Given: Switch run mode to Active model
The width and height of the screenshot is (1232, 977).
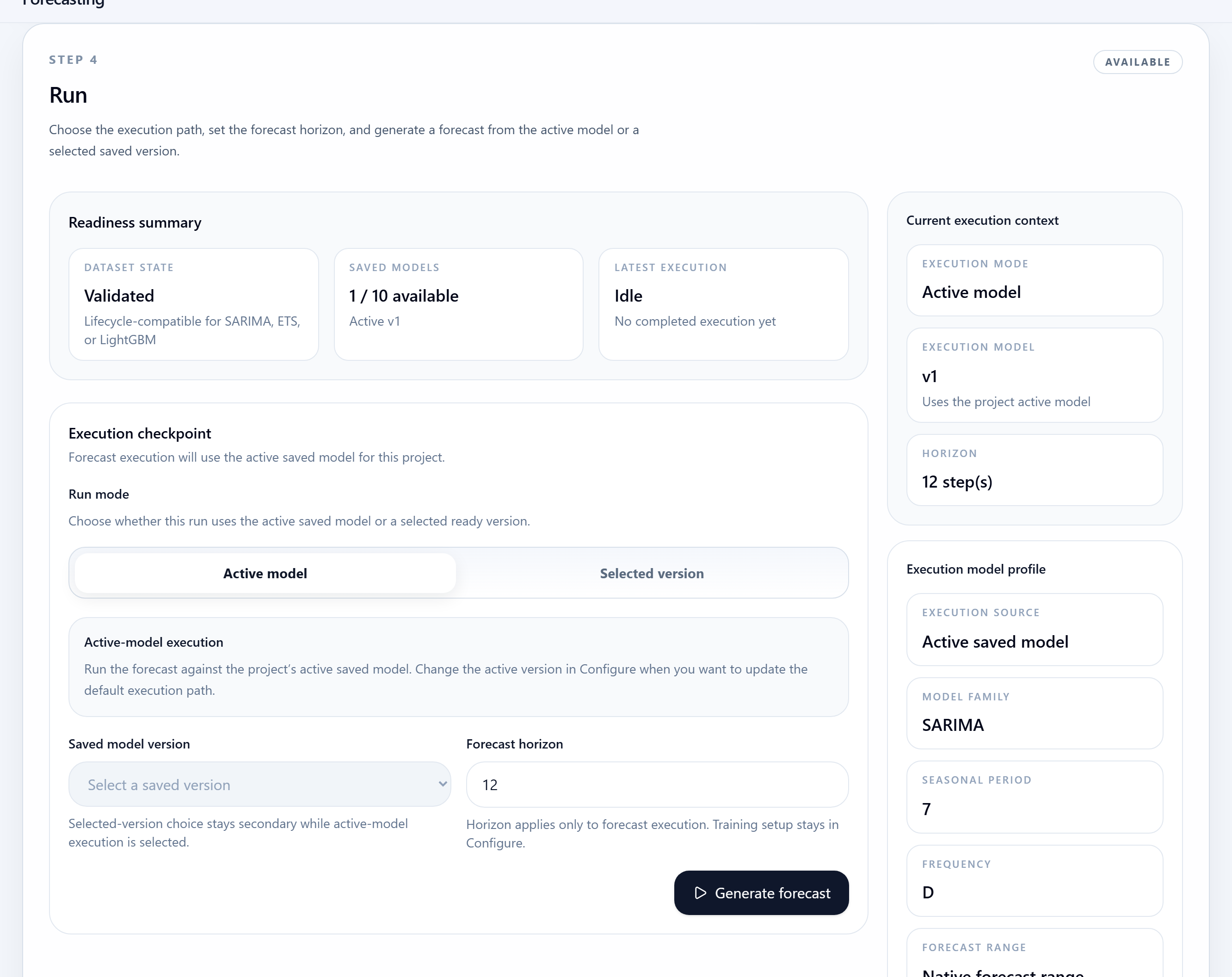Looking at the screenshot, I should tap(265, 573).
